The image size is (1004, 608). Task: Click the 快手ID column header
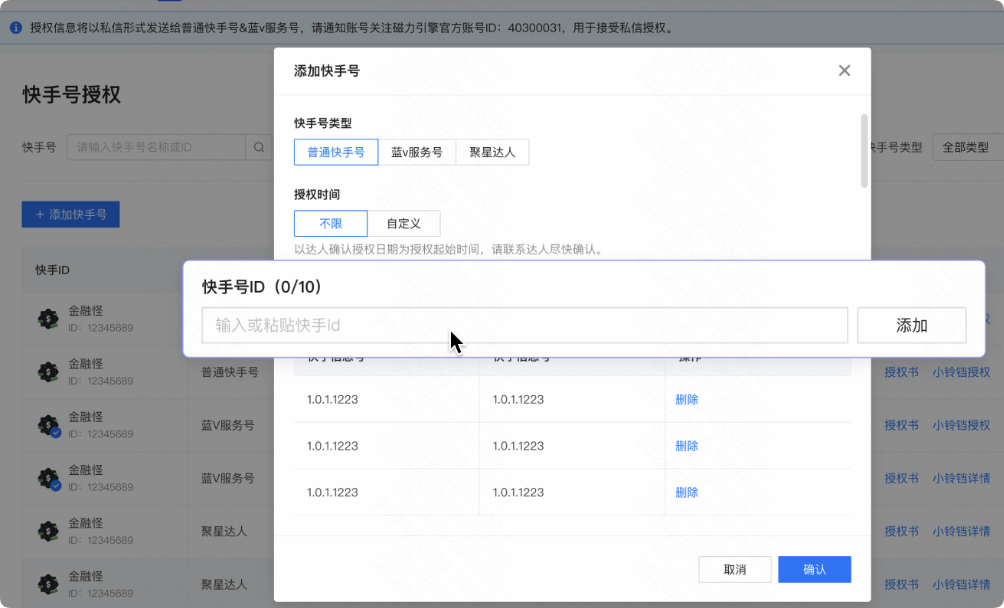[53, 270]
